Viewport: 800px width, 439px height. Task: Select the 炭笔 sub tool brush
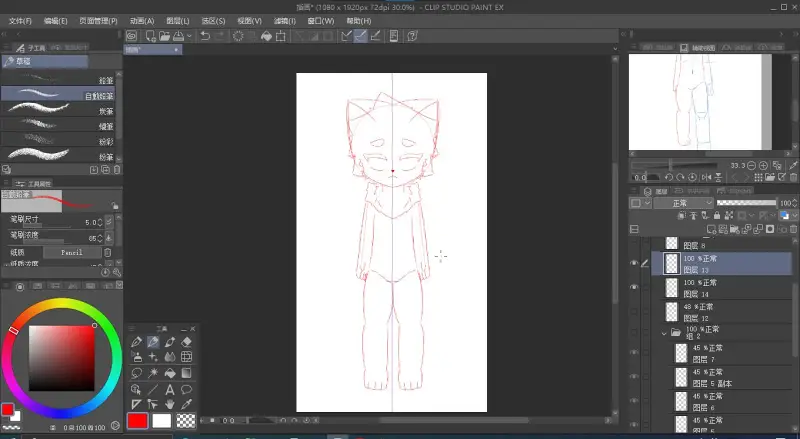pyautogui.click(x=58, y=109)
